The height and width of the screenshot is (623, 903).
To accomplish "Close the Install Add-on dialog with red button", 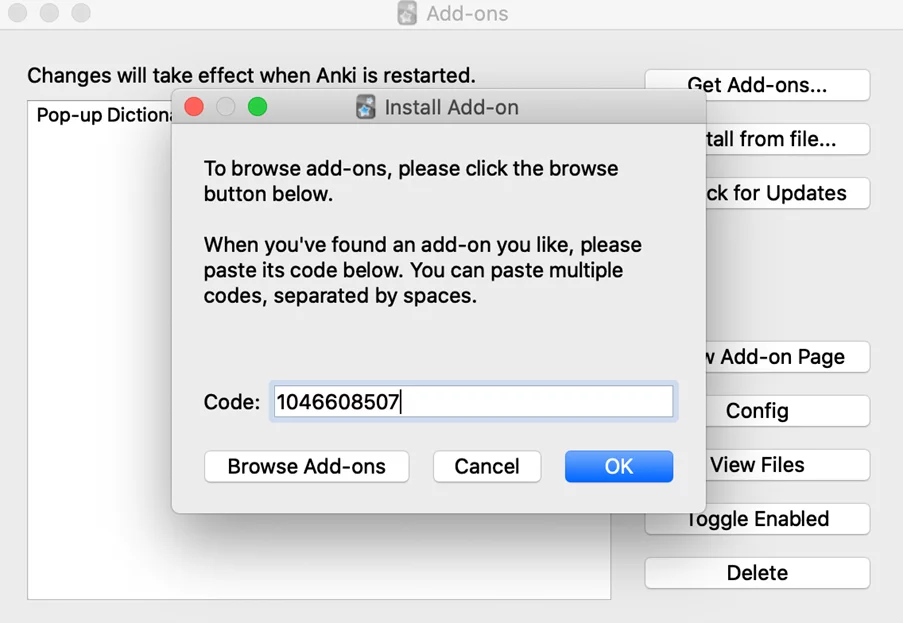I will 194,107.
